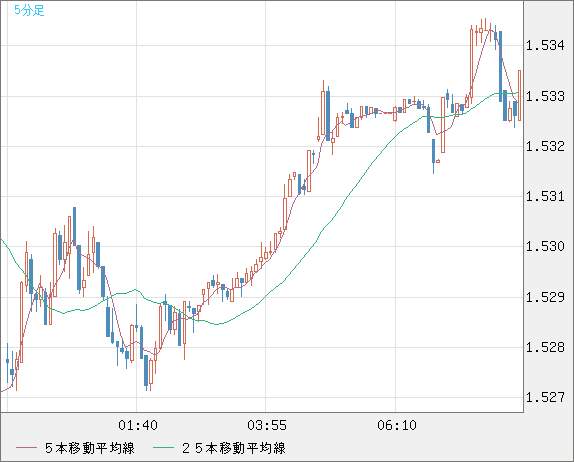574x462 pixels.
Task: Click the 1.532 price axis label
Action: 545,146
